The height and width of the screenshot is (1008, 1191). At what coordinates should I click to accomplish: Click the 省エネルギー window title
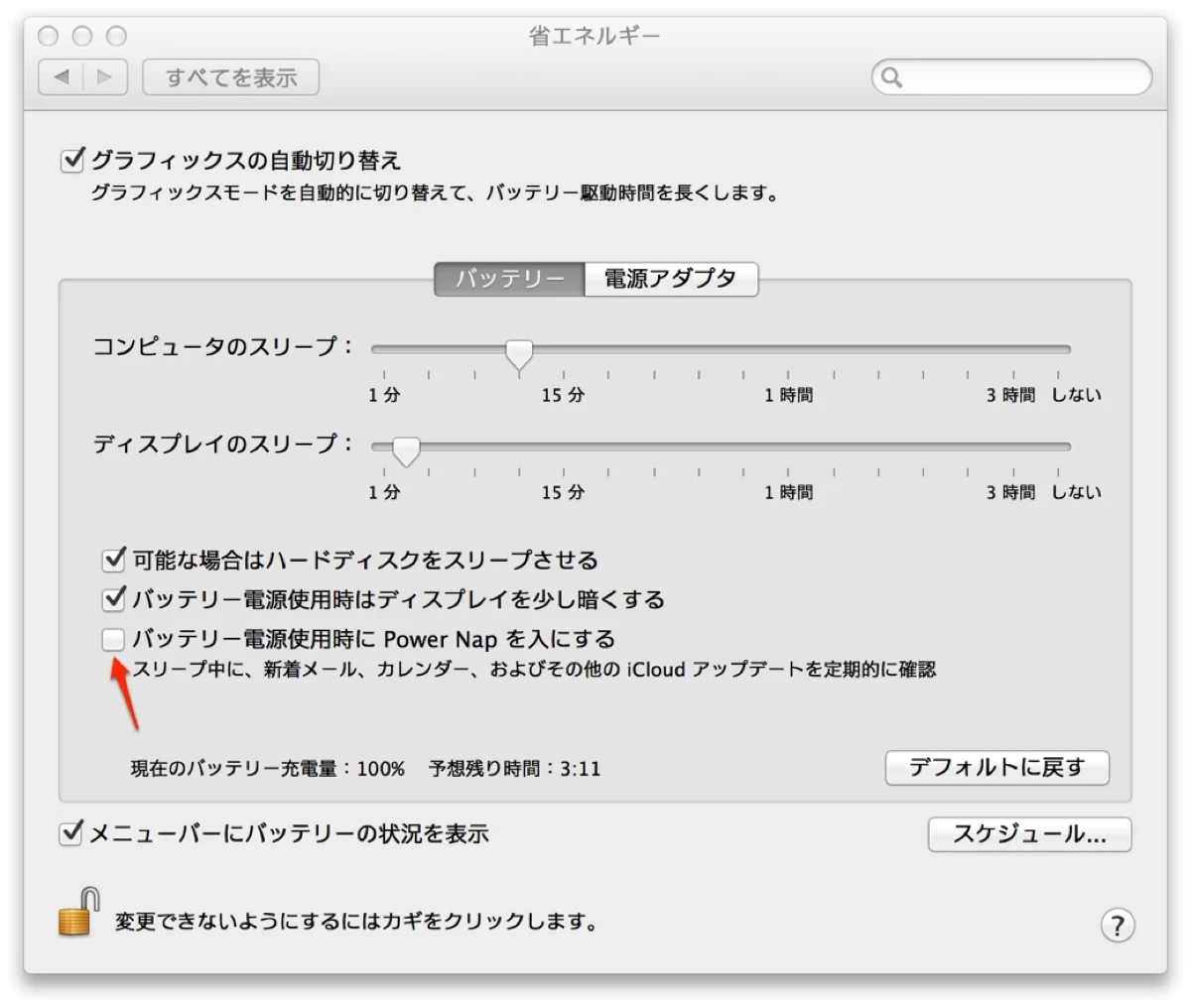click(595, 37)
